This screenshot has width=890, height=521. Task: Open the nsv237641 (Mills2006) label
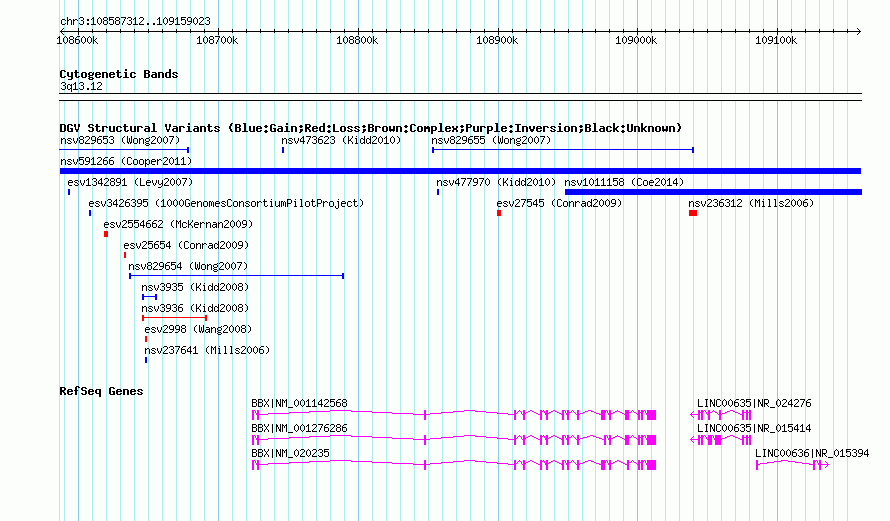pos(207,350)
